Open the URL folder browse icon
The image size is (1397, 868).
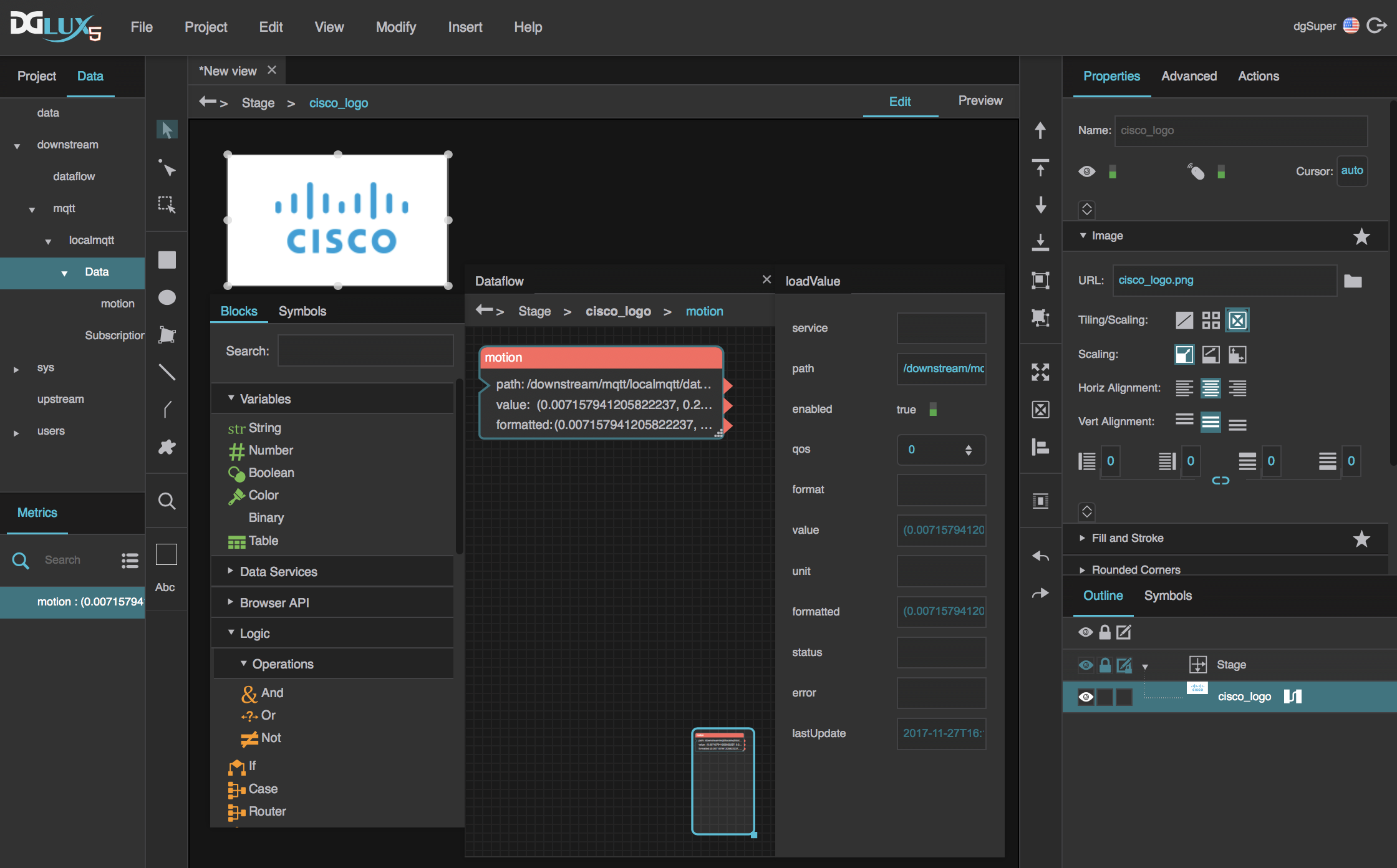[x=1353, y=281]
